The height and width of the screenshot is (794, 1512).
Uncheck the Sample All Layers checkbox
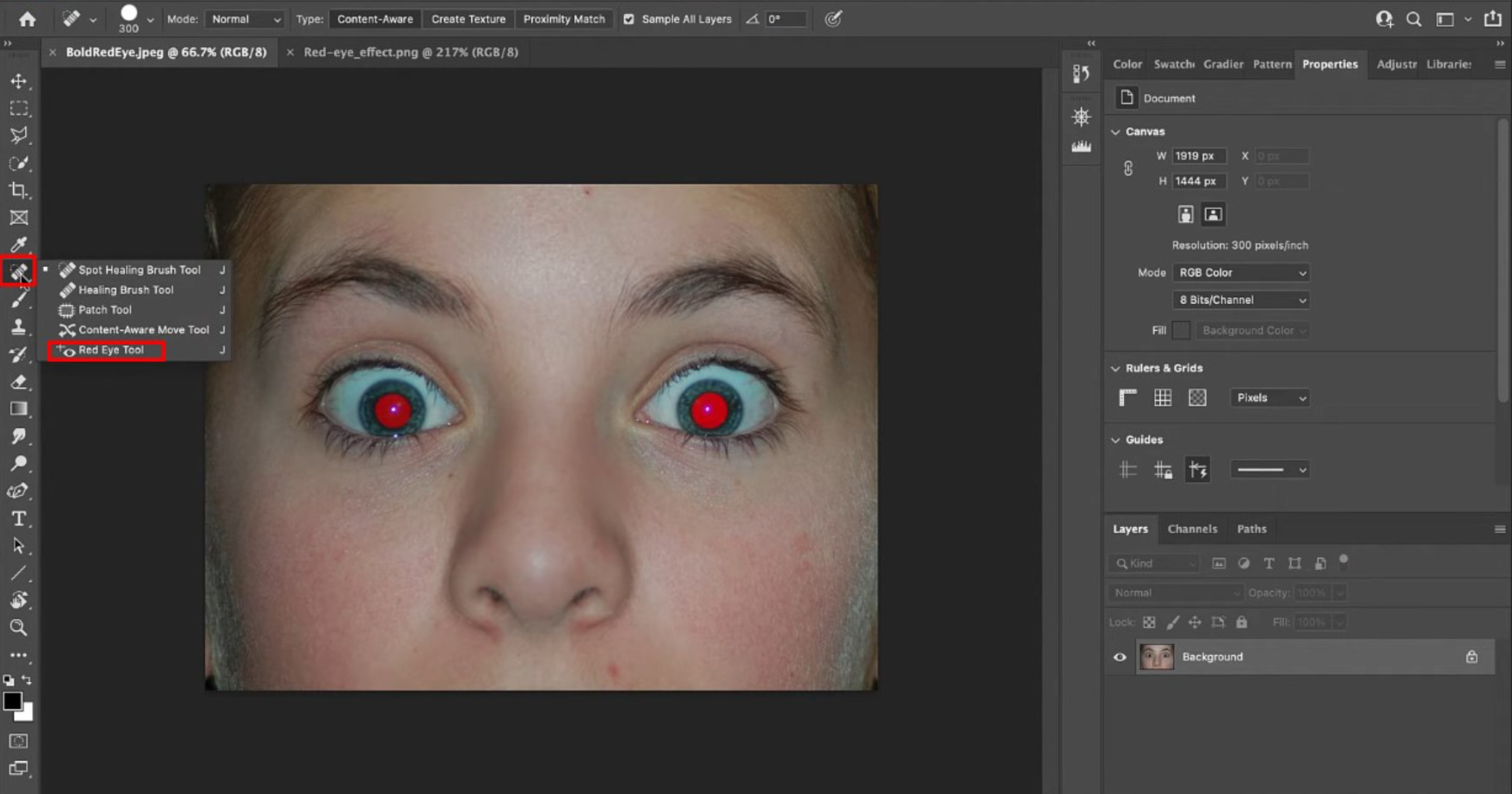[629, 19]
